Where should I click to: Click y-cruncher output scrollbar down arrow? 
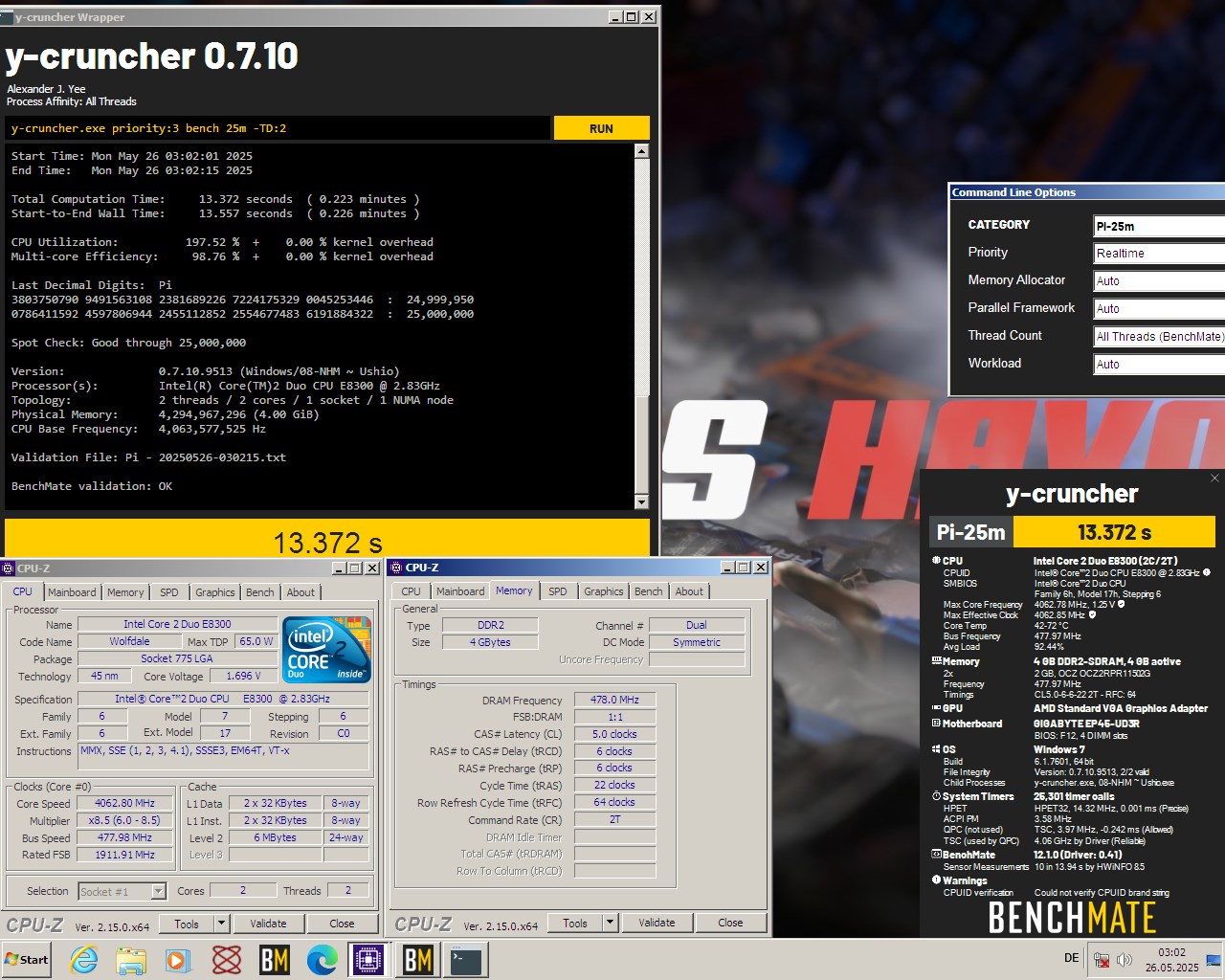[x=641, y=501]
